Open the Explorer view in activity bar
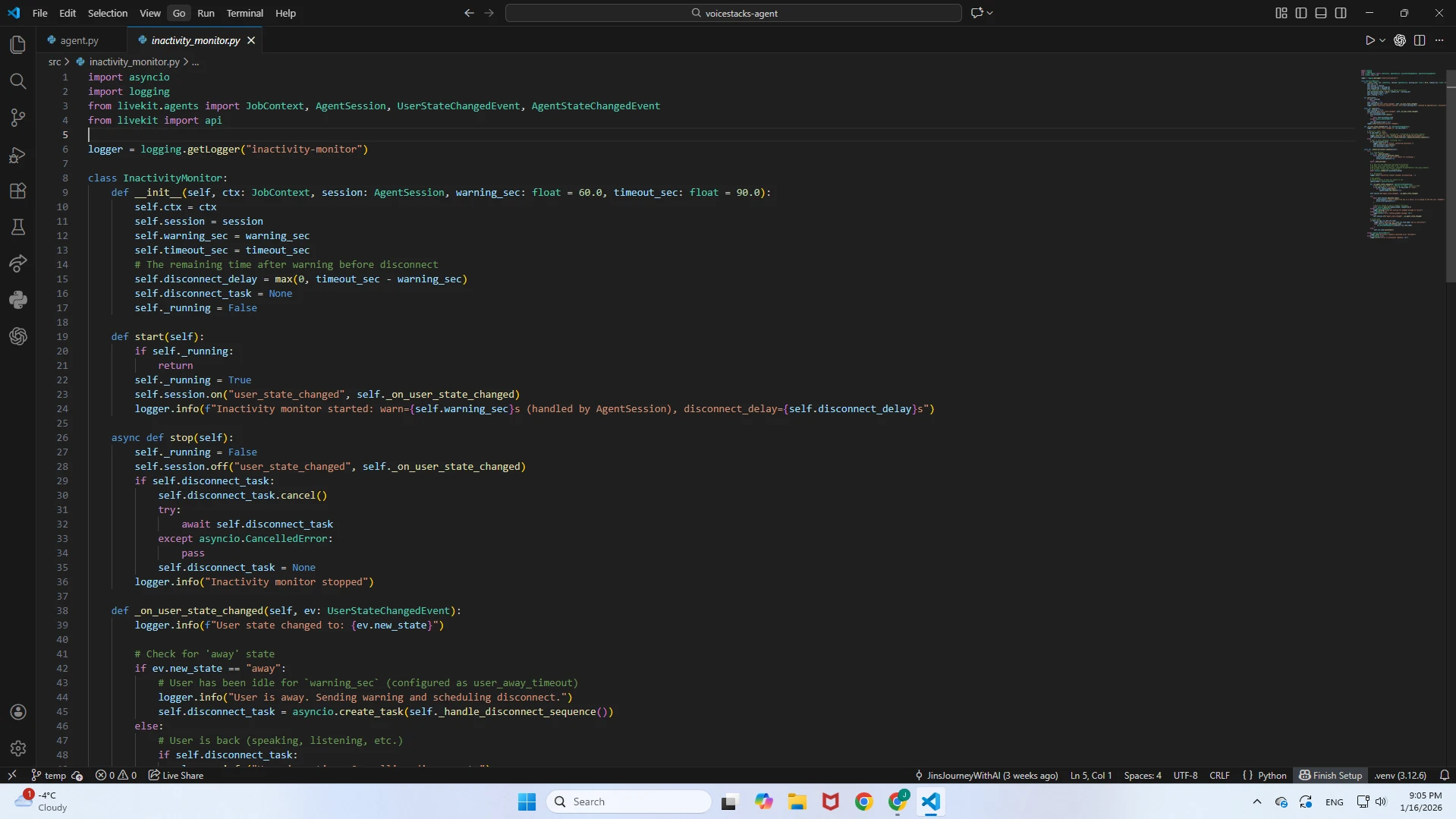This screenshot has height=819, width=1456. pos(18,45)
